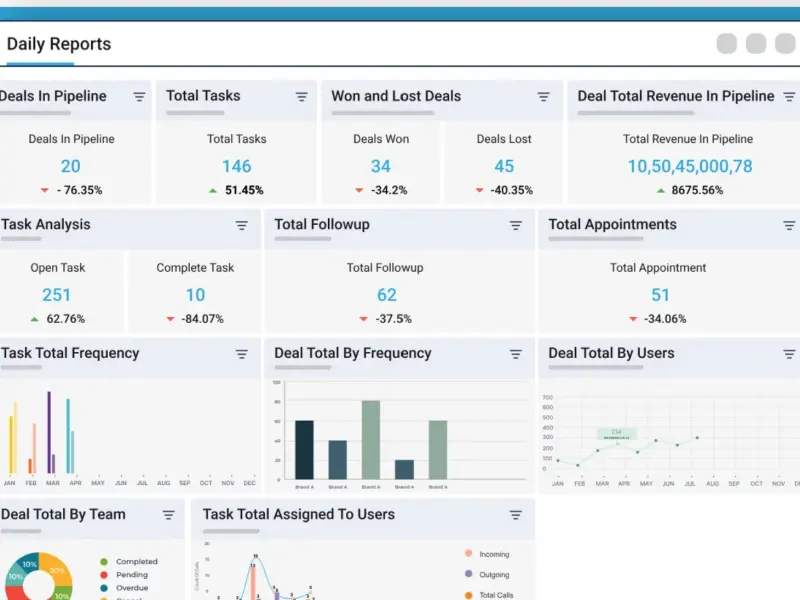800x600 pixels.
Task: Open filter icon on Total Appointments card
Action: click(x=789, y=225)
